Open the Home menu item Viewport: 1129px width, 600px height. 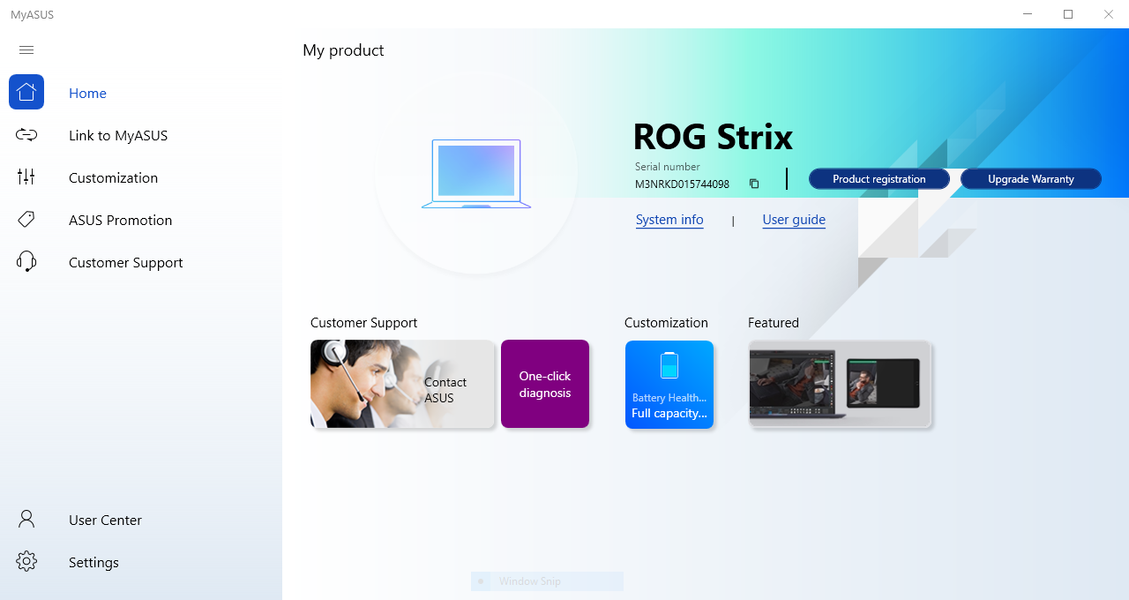point(88,93)
